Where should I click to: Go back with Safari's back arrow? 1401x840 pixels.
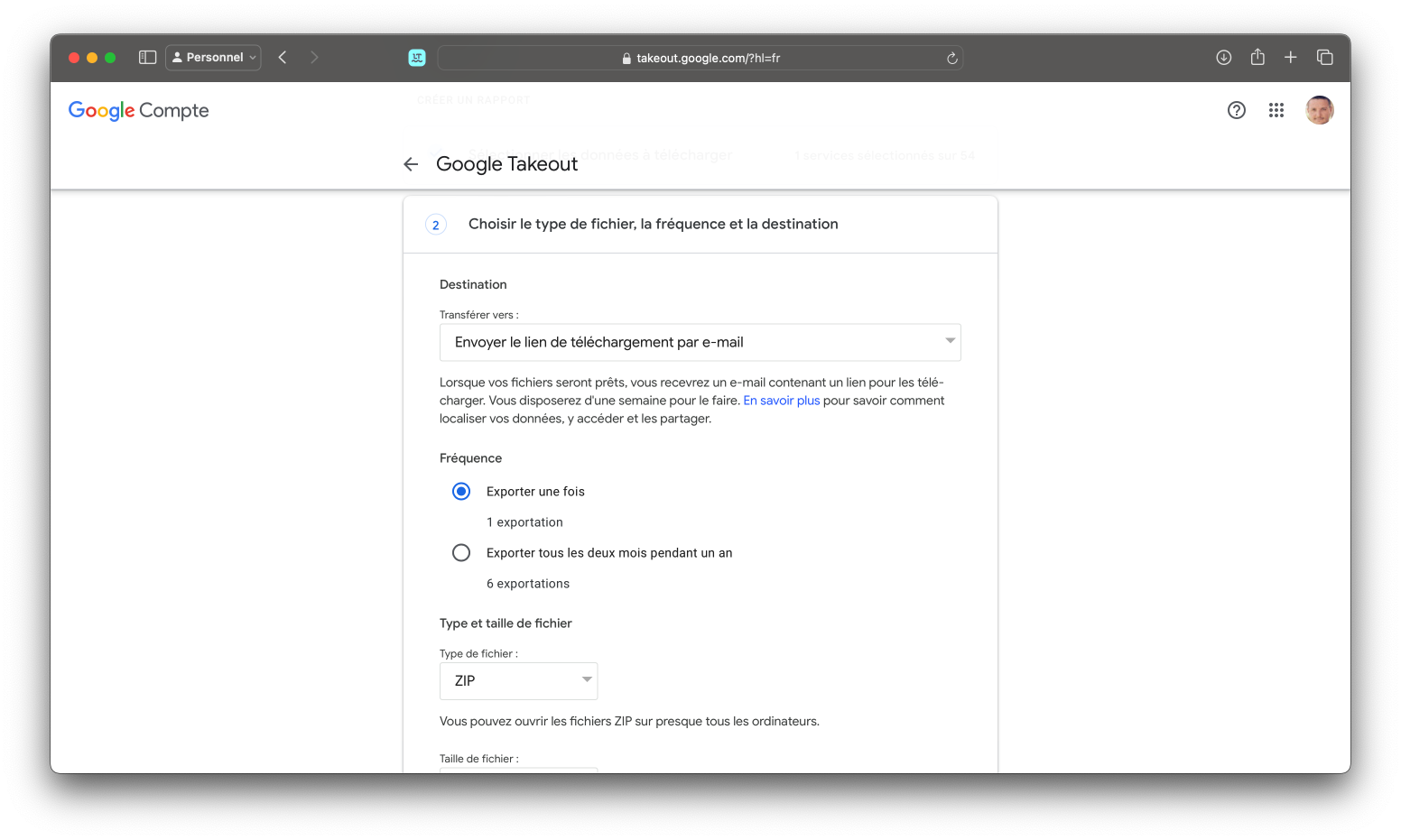tap(283, 58)
